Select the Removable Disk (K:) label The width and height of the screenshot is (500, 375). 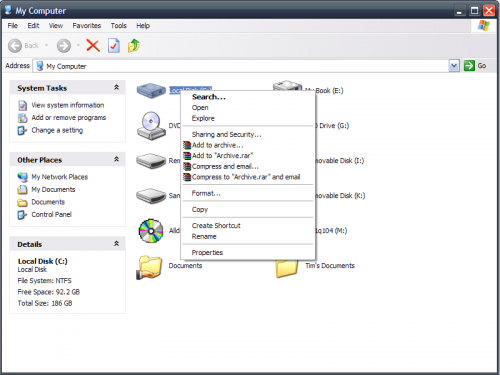340,196
